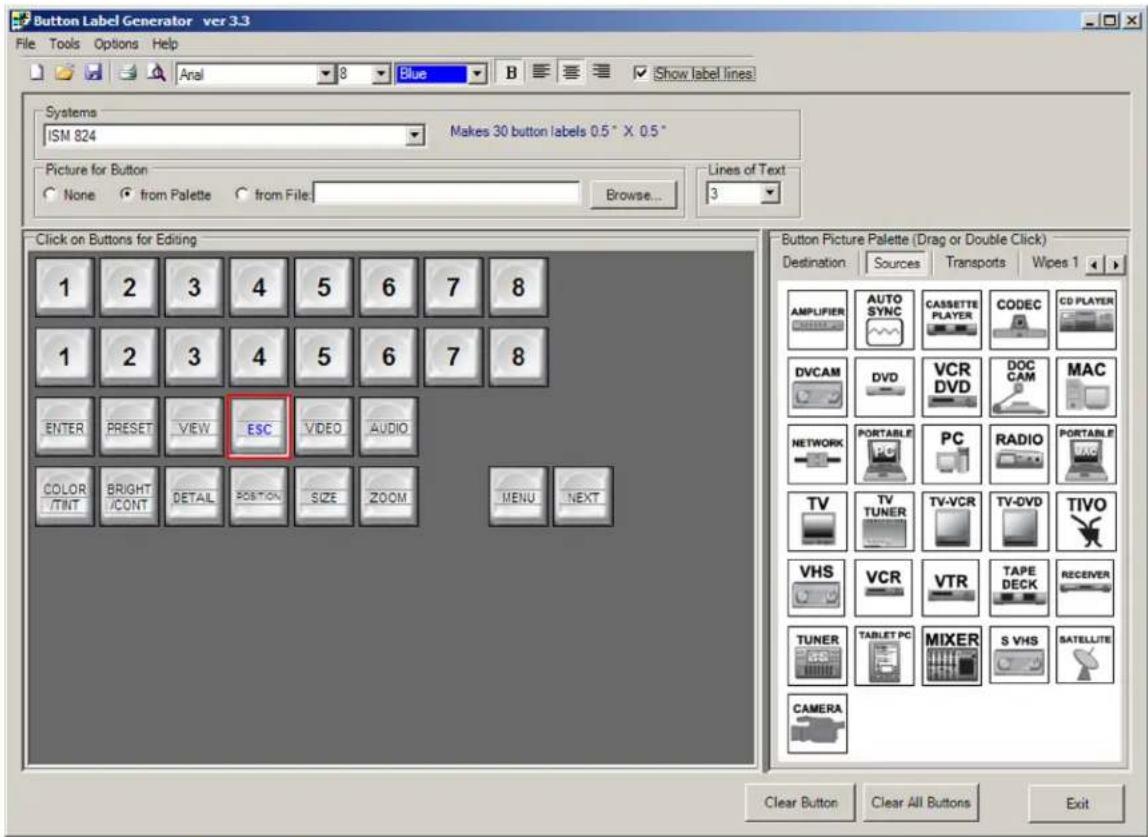Open the font name dropdown
The width and height of the screenshot is (1148, 837).
click(326, 74)
